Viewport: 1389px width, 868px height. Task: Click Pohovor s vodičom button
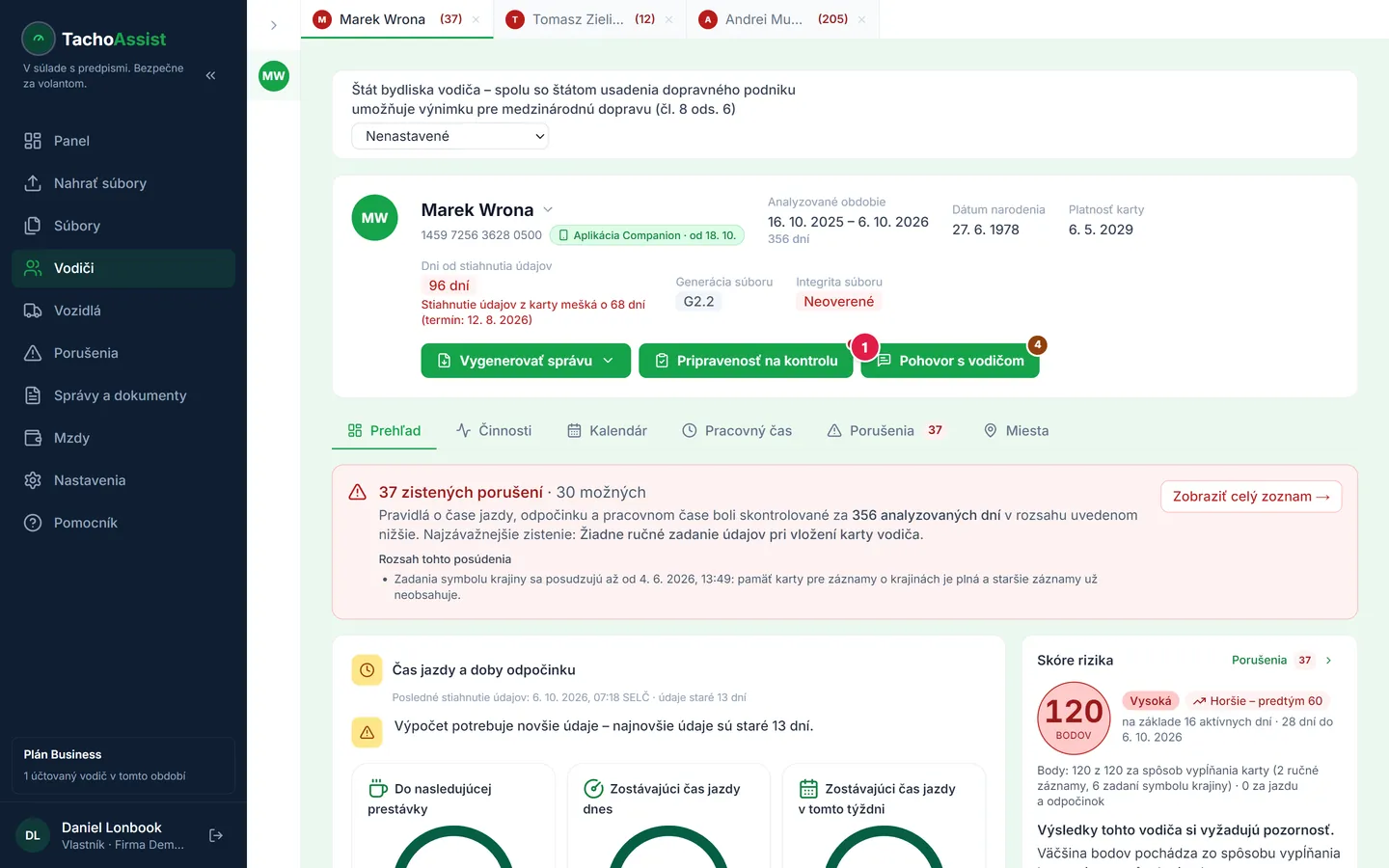950,361
